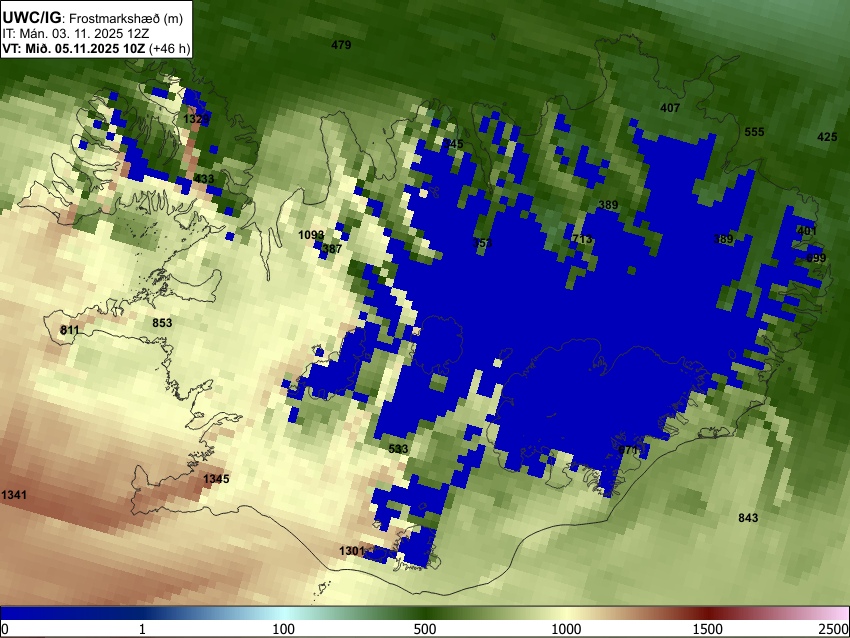850x638 pixels.
Task: Select the 407 value label
Action: point(670,108)
